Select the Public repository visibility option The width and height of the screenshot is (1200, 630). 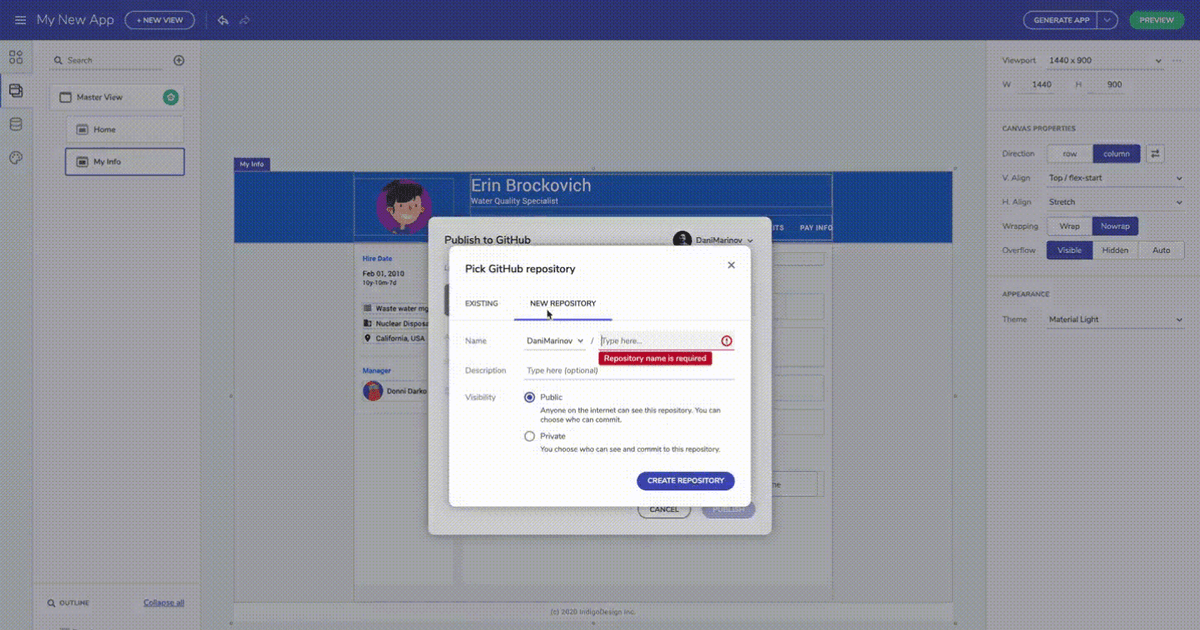tap(530, 397)
